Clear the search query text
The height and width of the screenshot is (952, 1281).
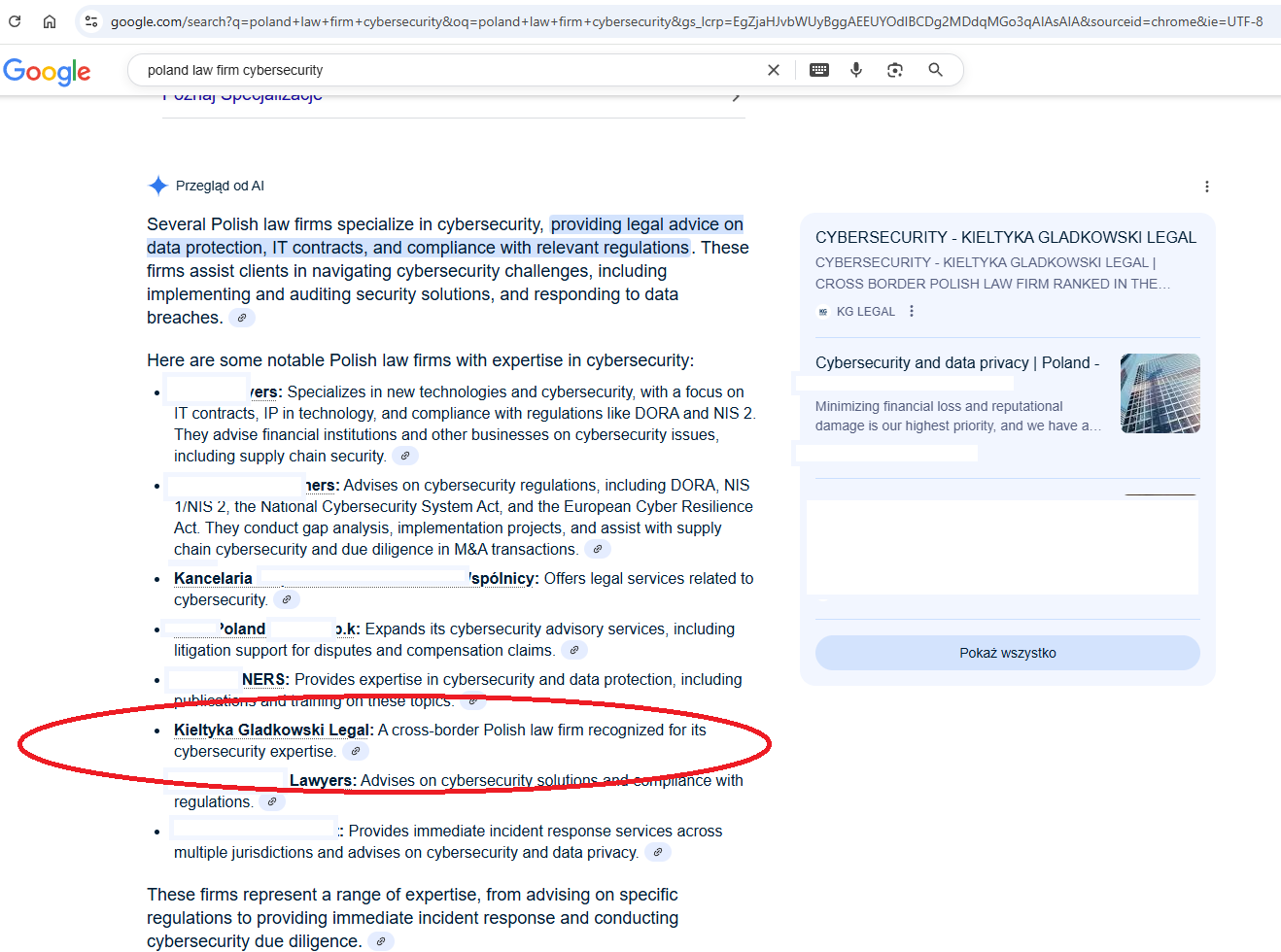tap(774, 70)
